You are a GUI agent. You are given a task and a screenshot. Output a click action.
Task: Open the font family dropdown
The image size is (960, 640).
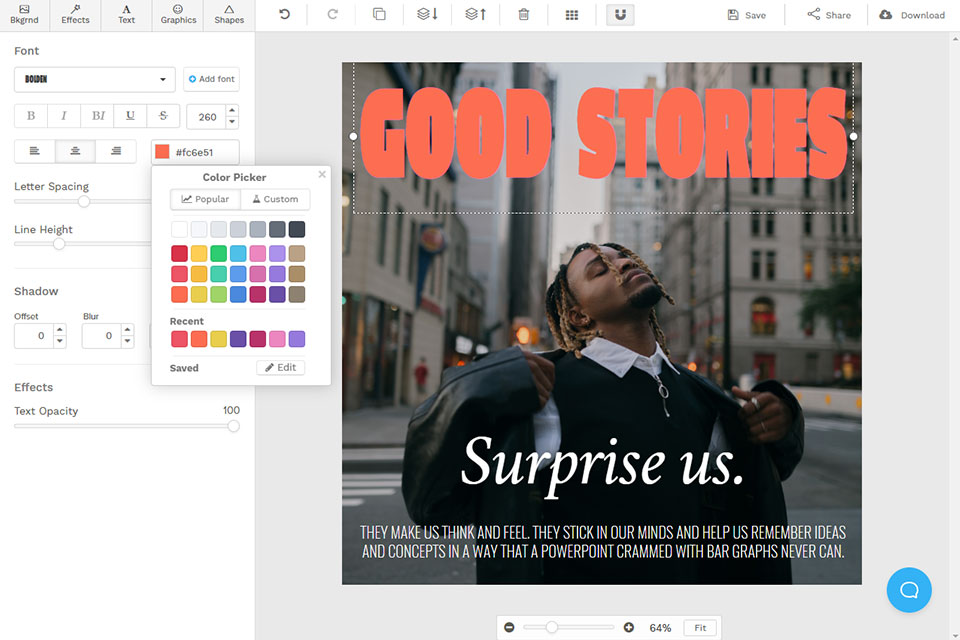coord(95,79)
